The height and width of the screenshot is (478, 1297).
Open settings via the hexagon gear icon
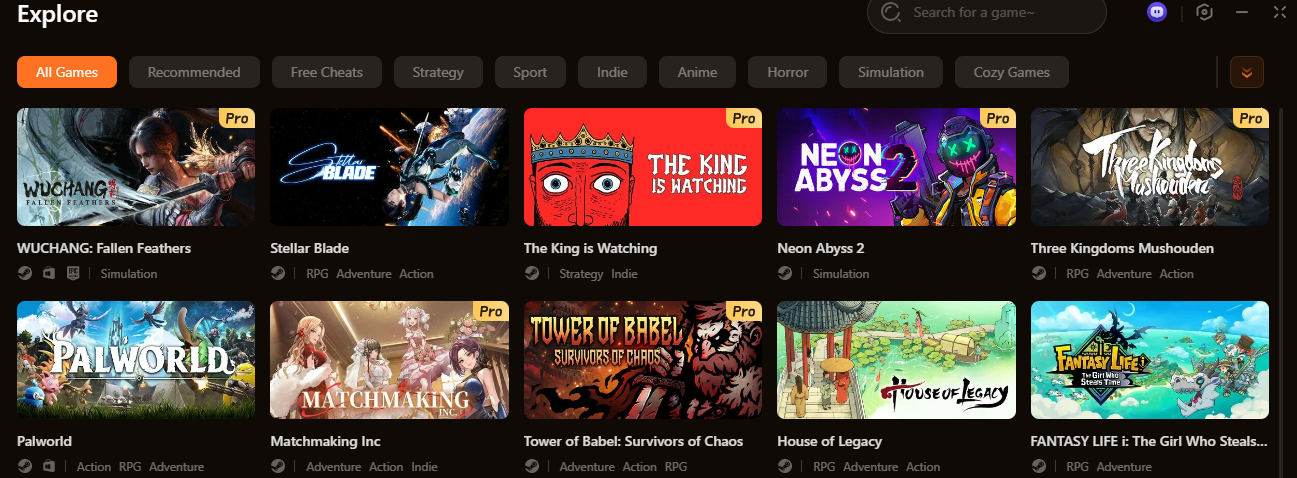(x=1205, y=12)
